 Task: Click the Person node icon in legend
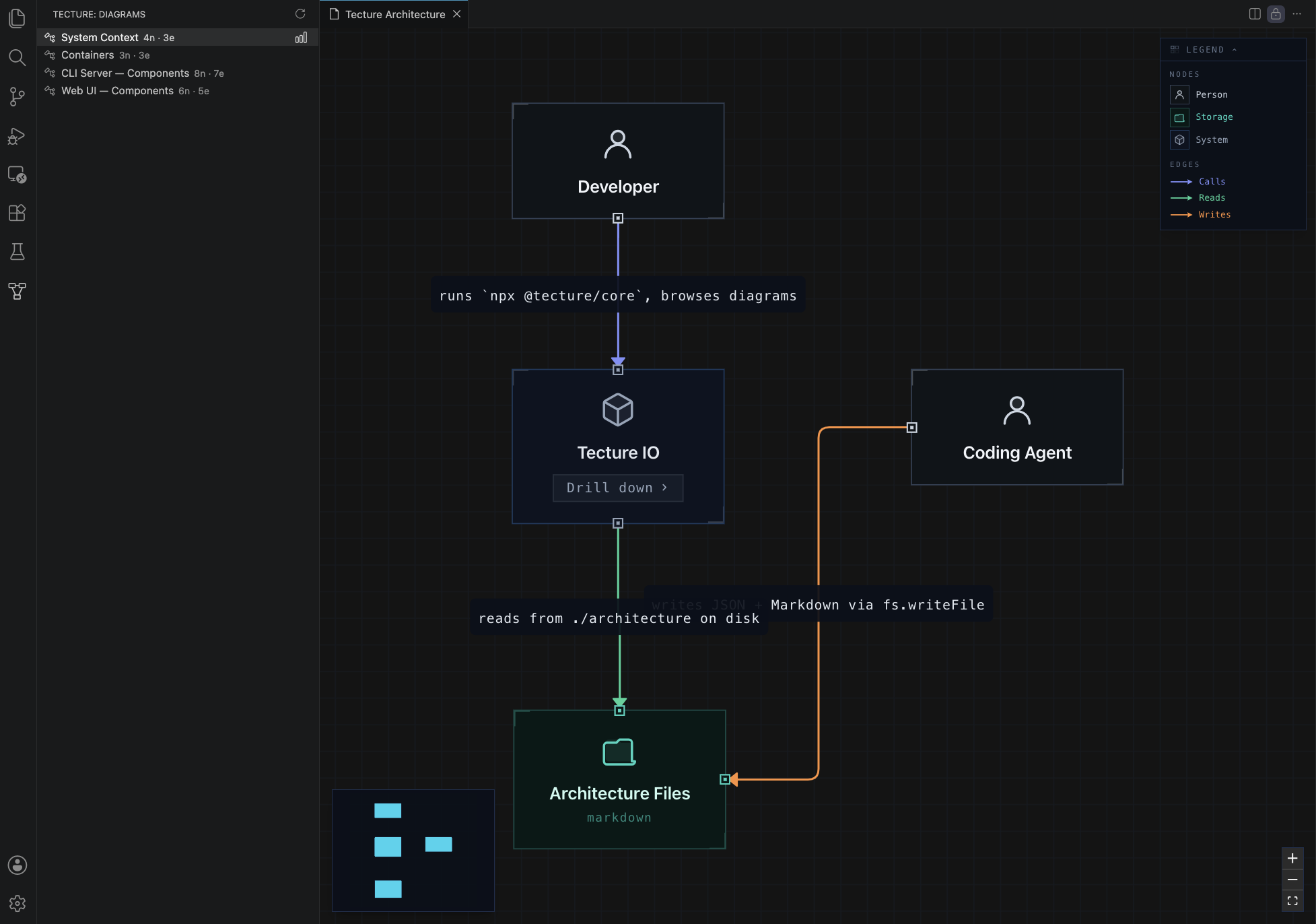pyautogui.click(x=1179, y=95)
